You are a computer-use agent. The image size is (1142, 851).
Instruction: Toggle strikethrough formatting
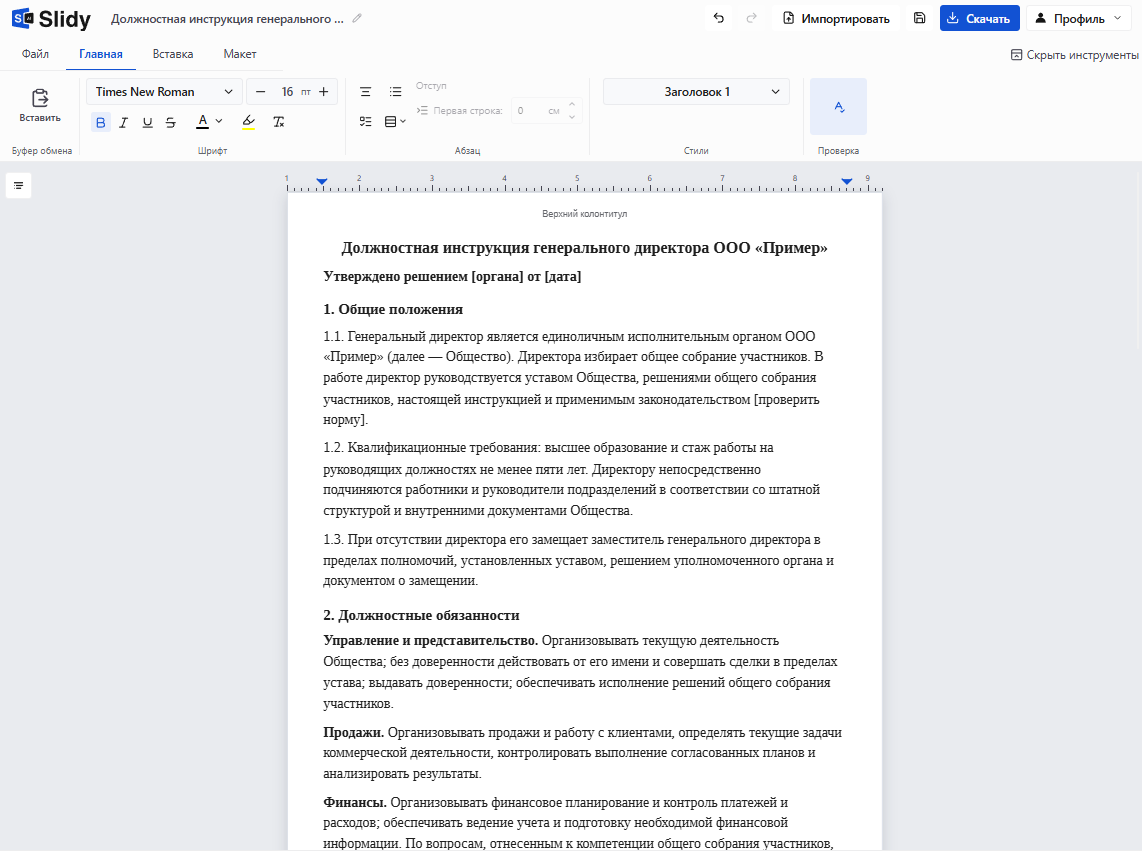170,122
